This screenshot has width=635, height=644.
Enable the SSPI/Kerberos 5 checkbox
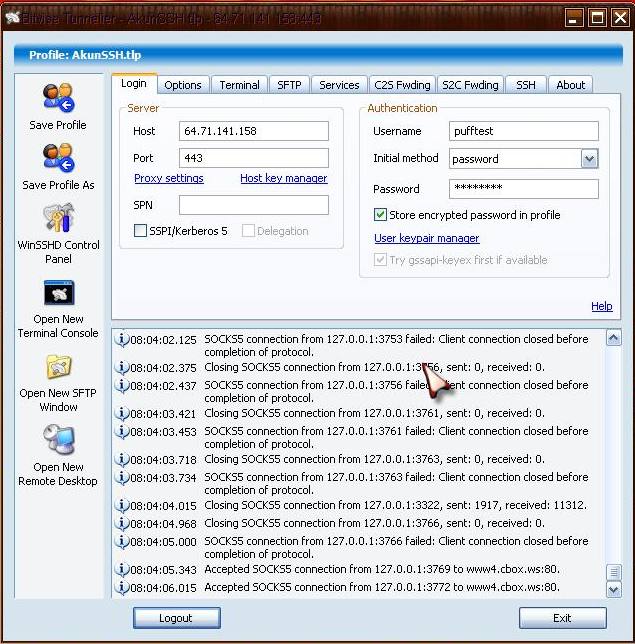tap(141, 231)
